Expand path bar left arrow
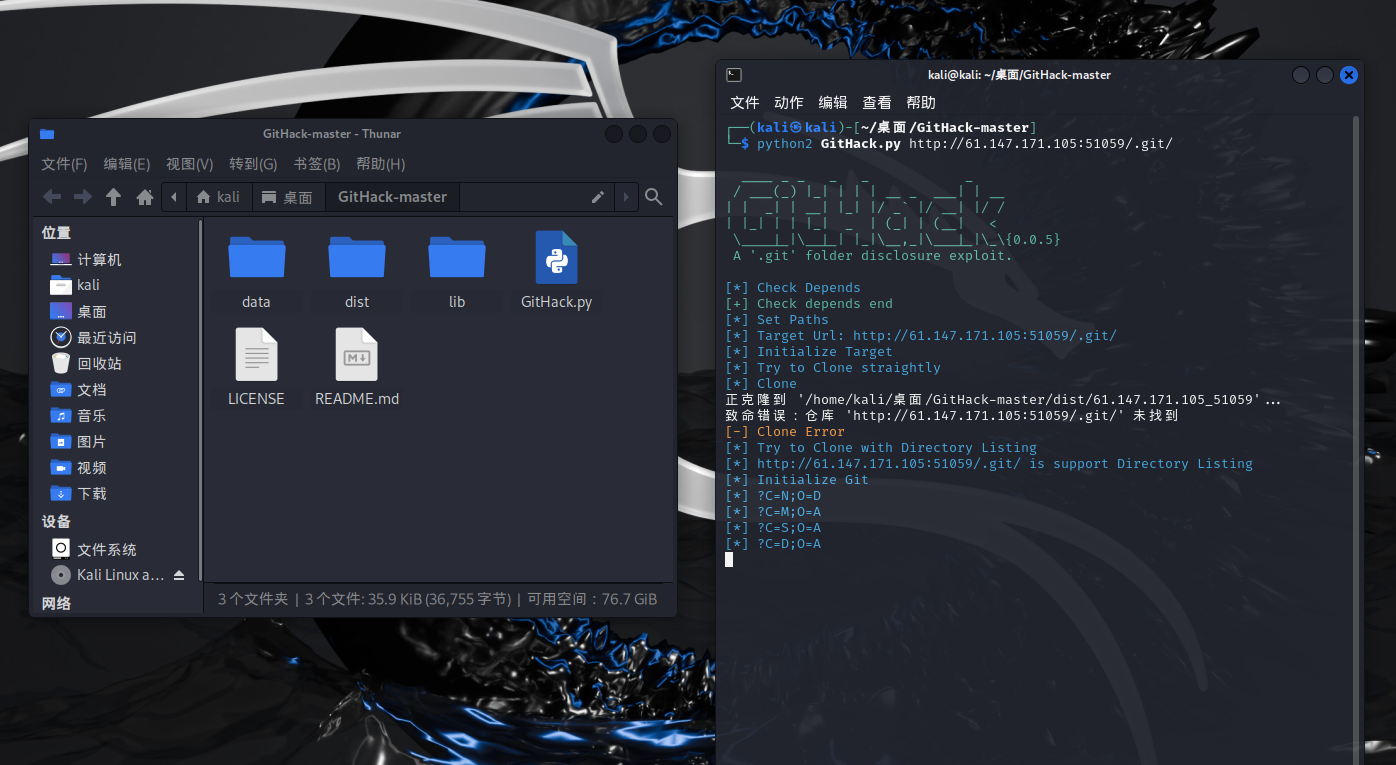This screenshot has height=765, width=1396. [174, 197]
